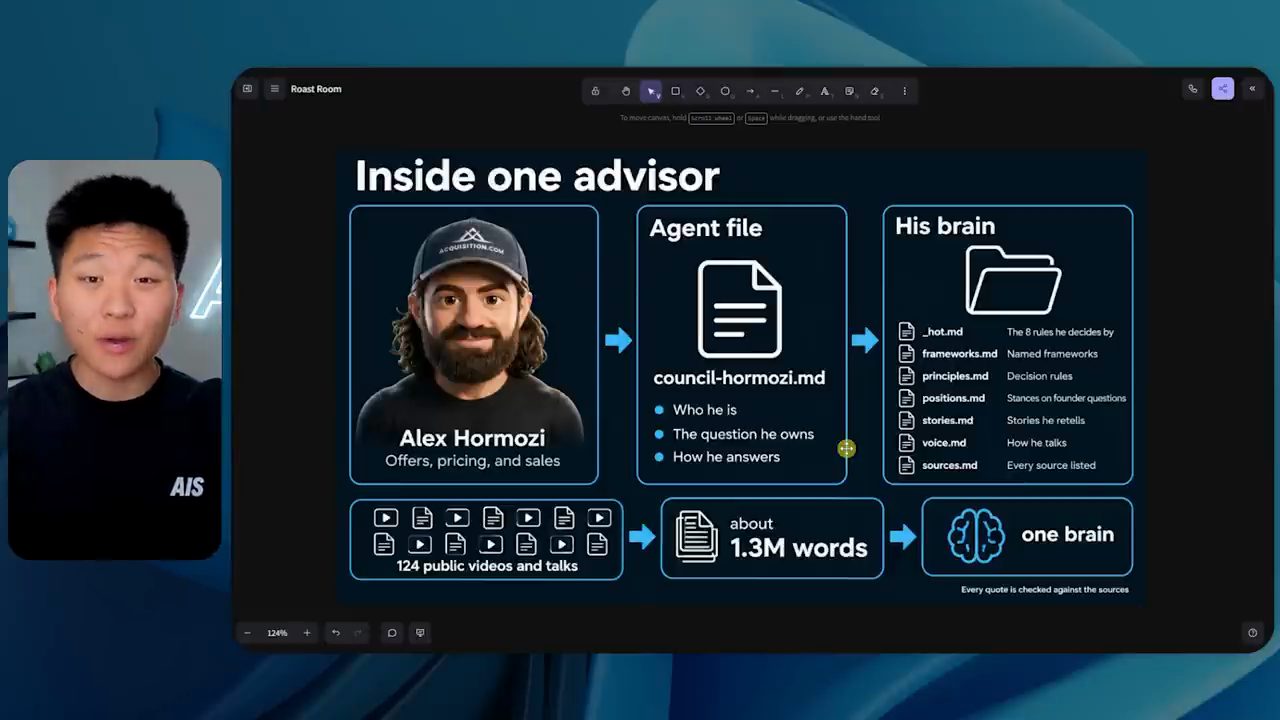Viewport: 1280px width, 720px height.
Task: Zoom in with the plus button
Action: click(307, 633)
